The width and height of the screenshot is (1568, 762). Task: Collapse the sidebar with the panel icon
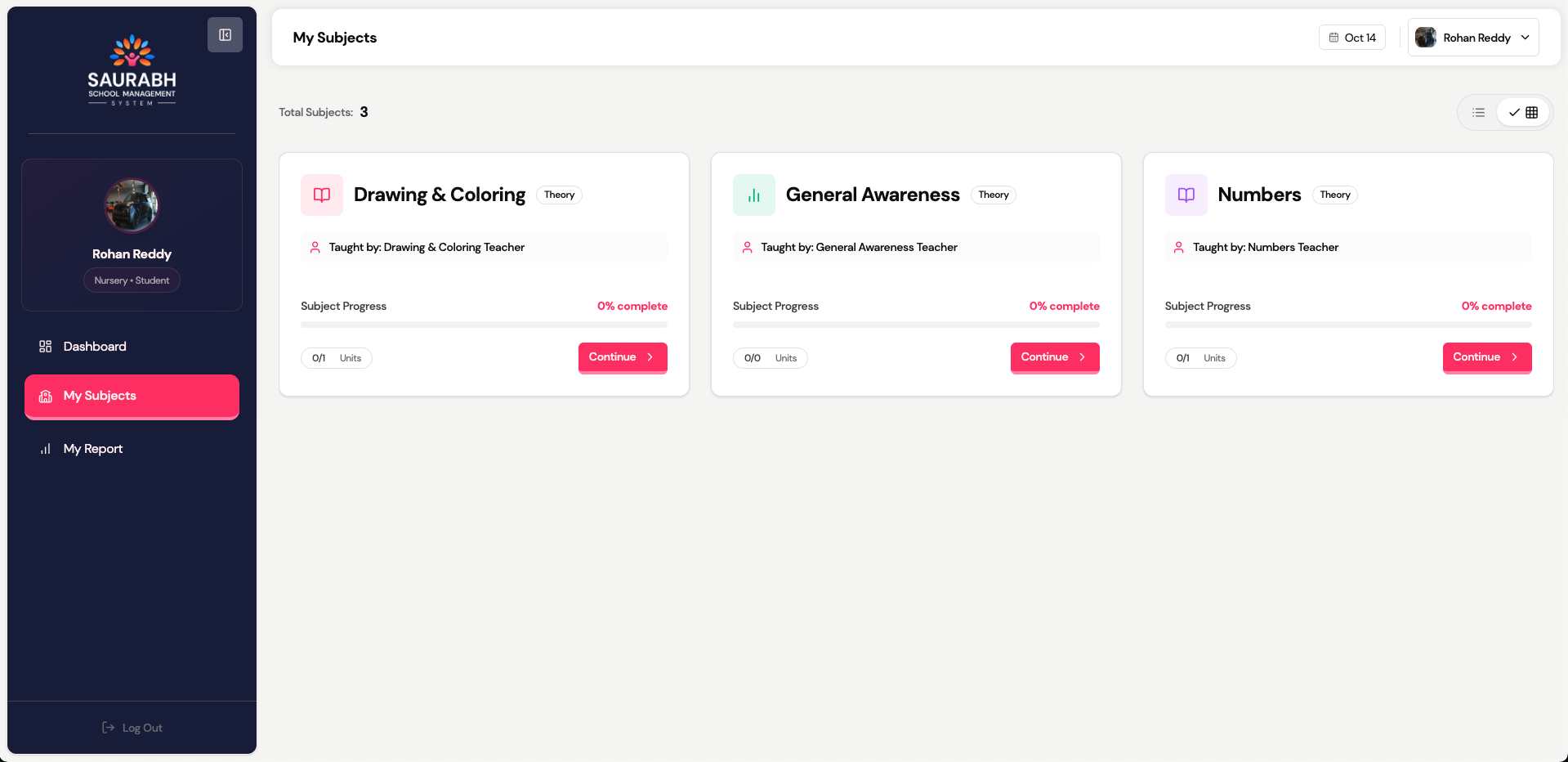(x=225, y=35)
